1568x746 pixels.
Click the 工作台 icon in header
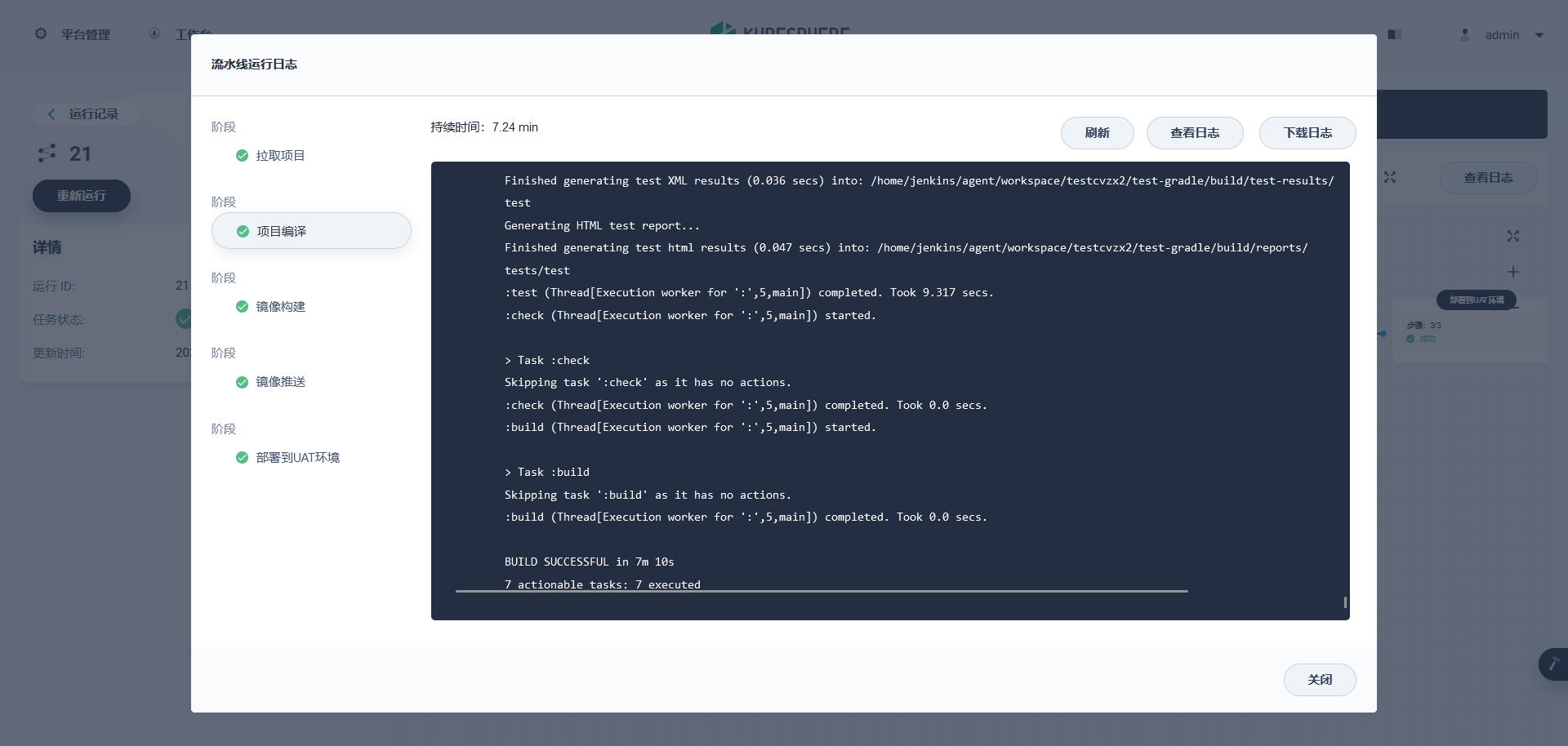click(154, 33)
